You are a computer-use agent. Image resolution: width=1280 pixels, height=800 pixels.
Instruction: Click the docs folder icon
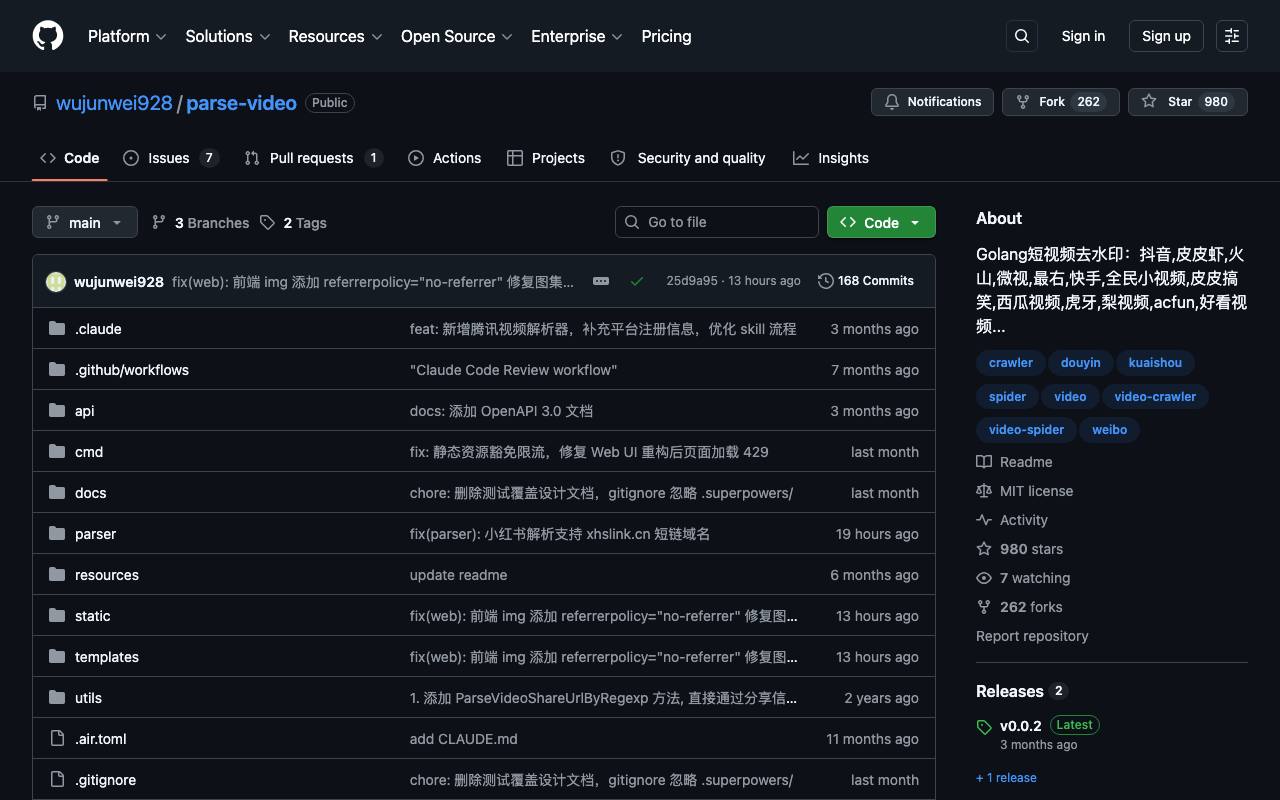coord(57,493)
